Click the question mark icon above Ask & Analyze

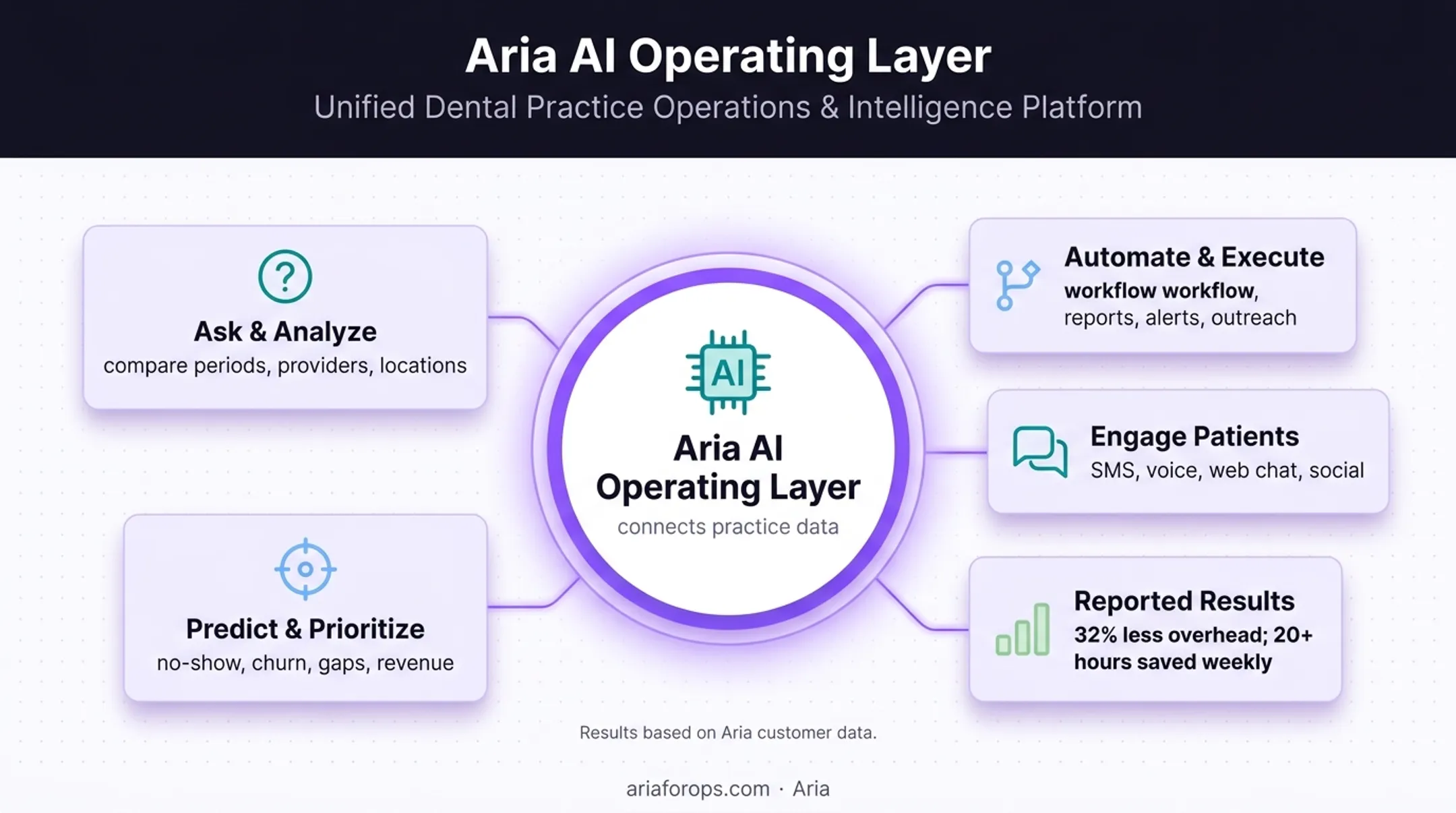pyautogui.click(x=285, y=276)
